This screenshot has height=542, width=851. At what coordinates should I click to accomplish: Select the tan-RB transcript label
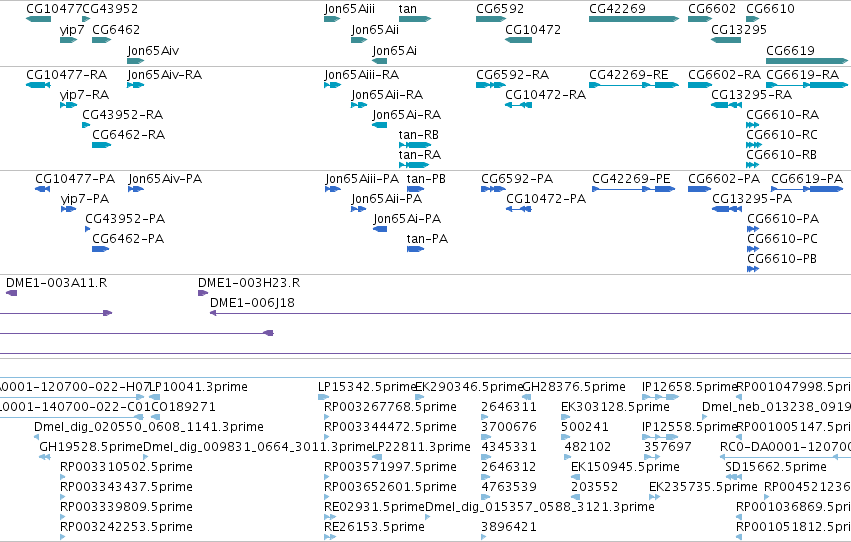[418, 135]
